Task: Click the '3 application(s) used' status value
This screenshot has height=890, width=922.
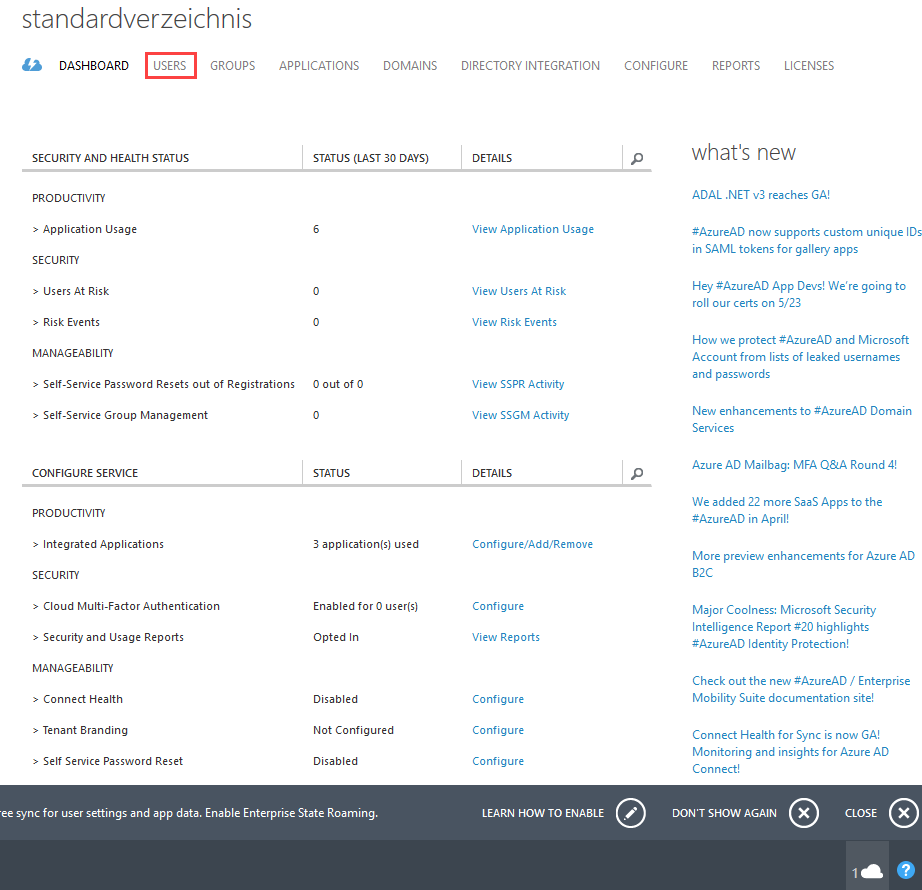Action: click(366, 544)
